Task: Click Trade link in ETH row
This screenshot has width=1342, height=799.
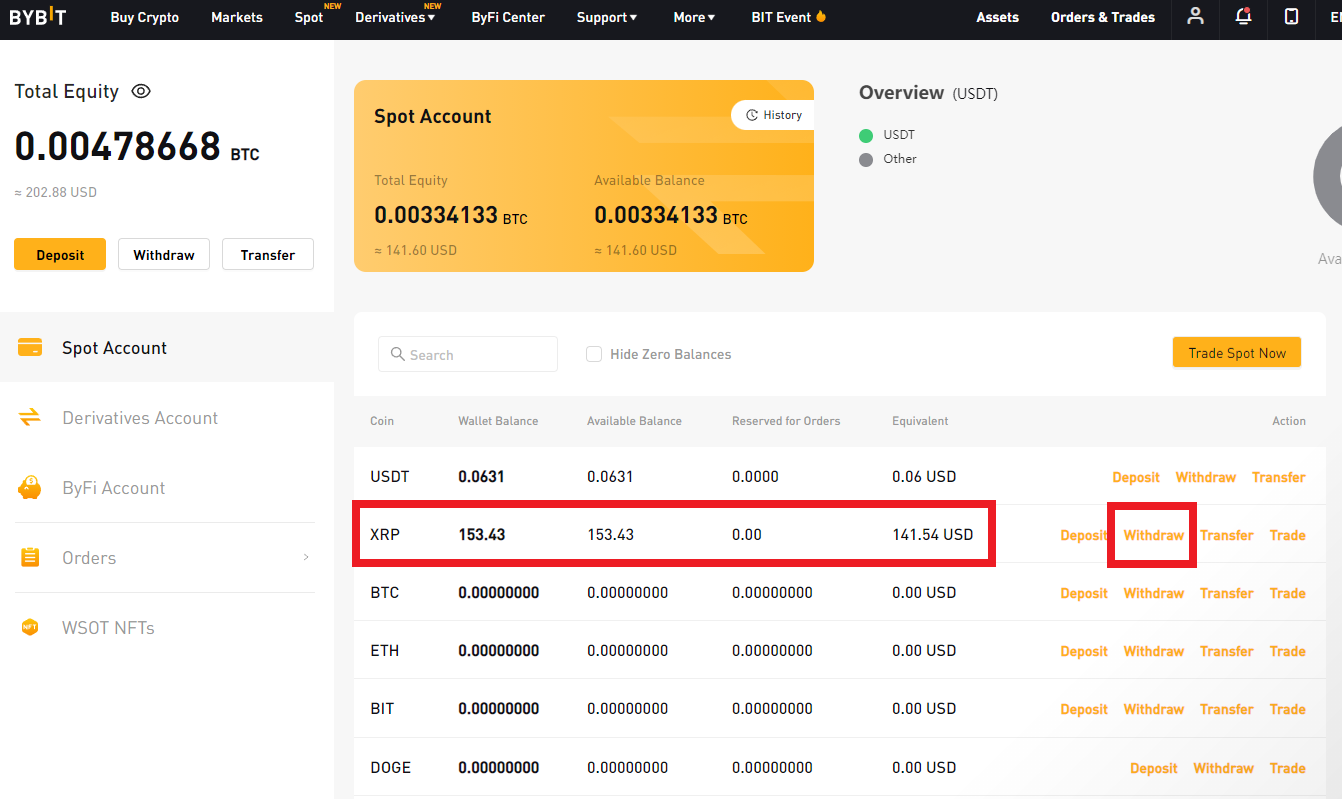Action: (1288, 651)
